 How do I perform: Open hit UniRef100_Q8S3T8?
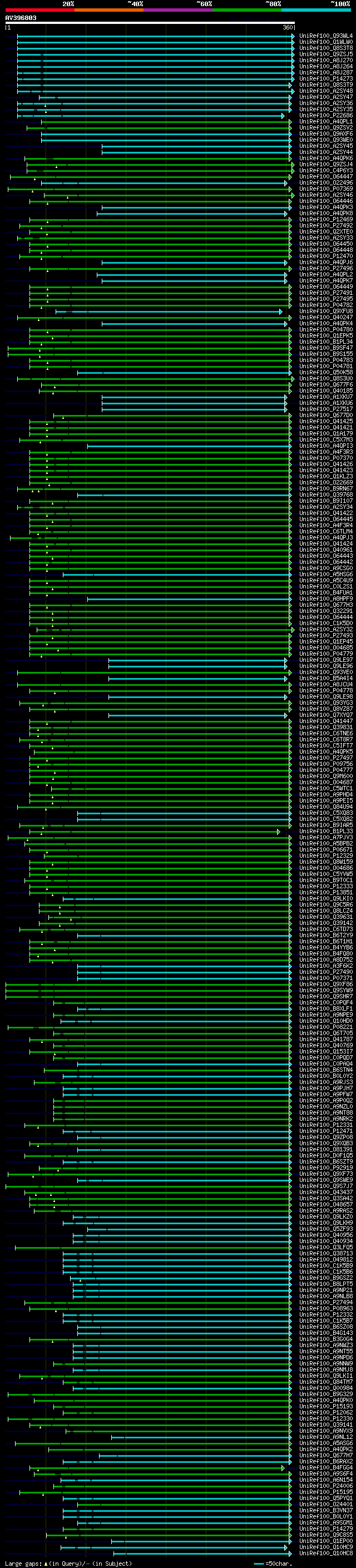coord(325,48)
